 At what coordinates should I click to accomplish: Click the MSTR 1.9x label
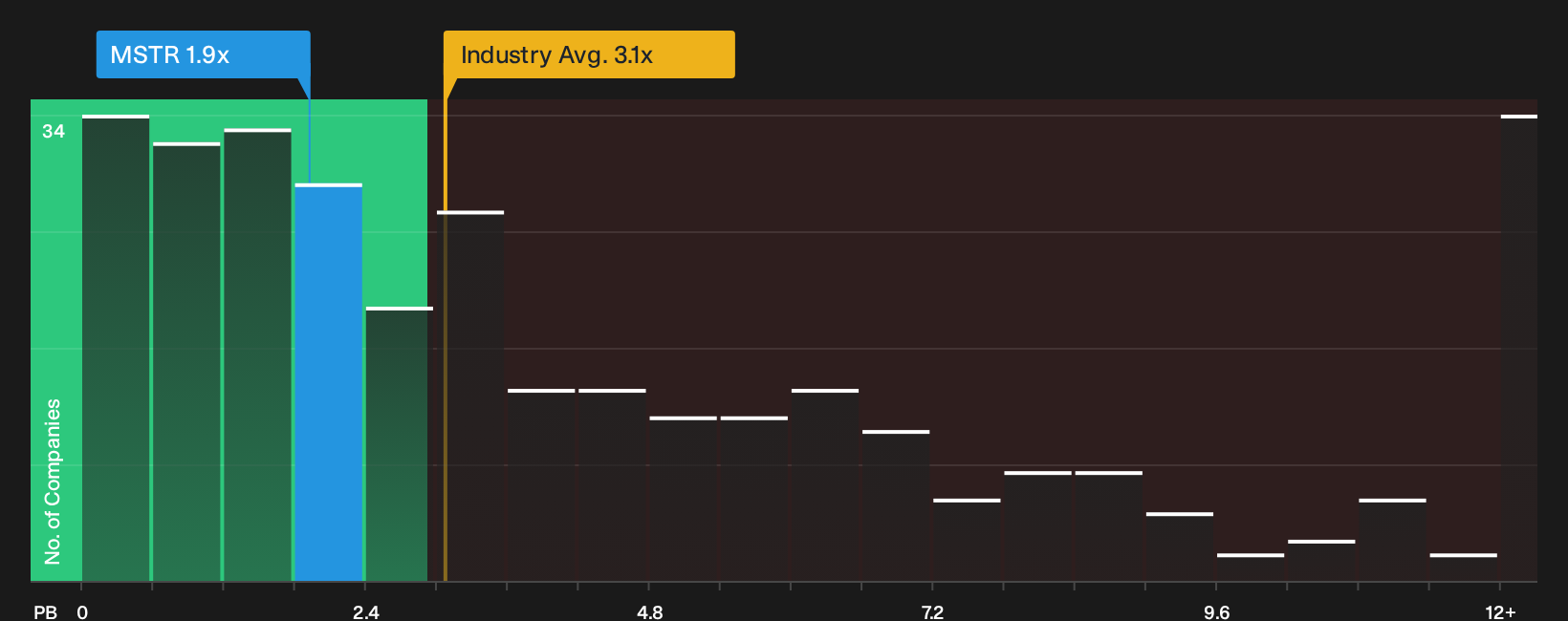(x=203, y=54)
